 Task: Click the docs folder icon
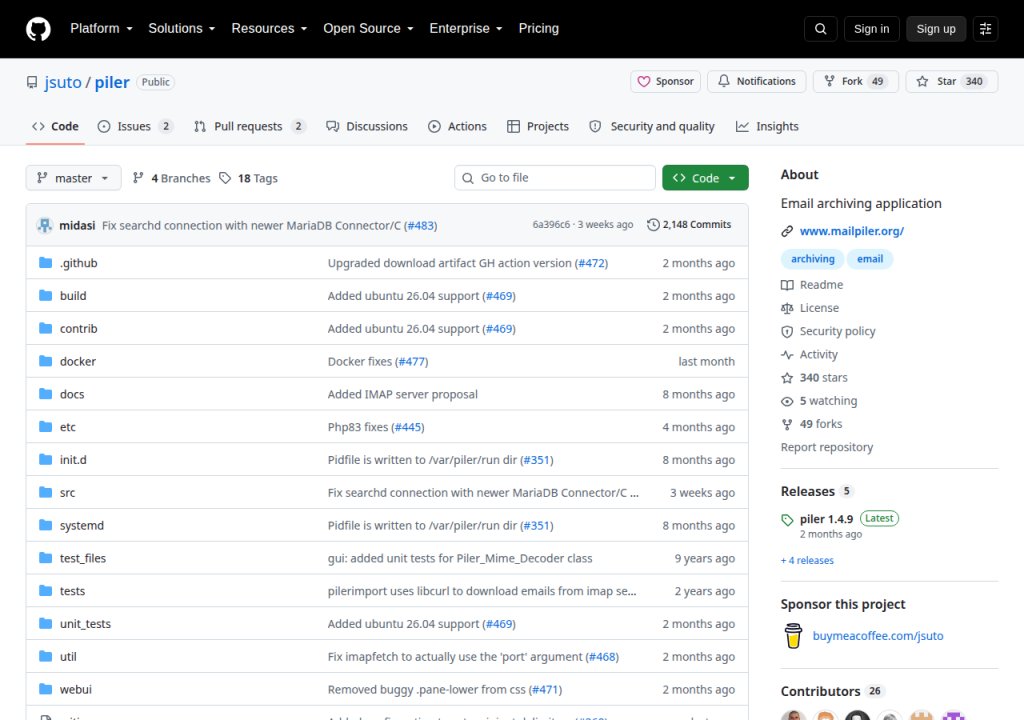point(45,393)
